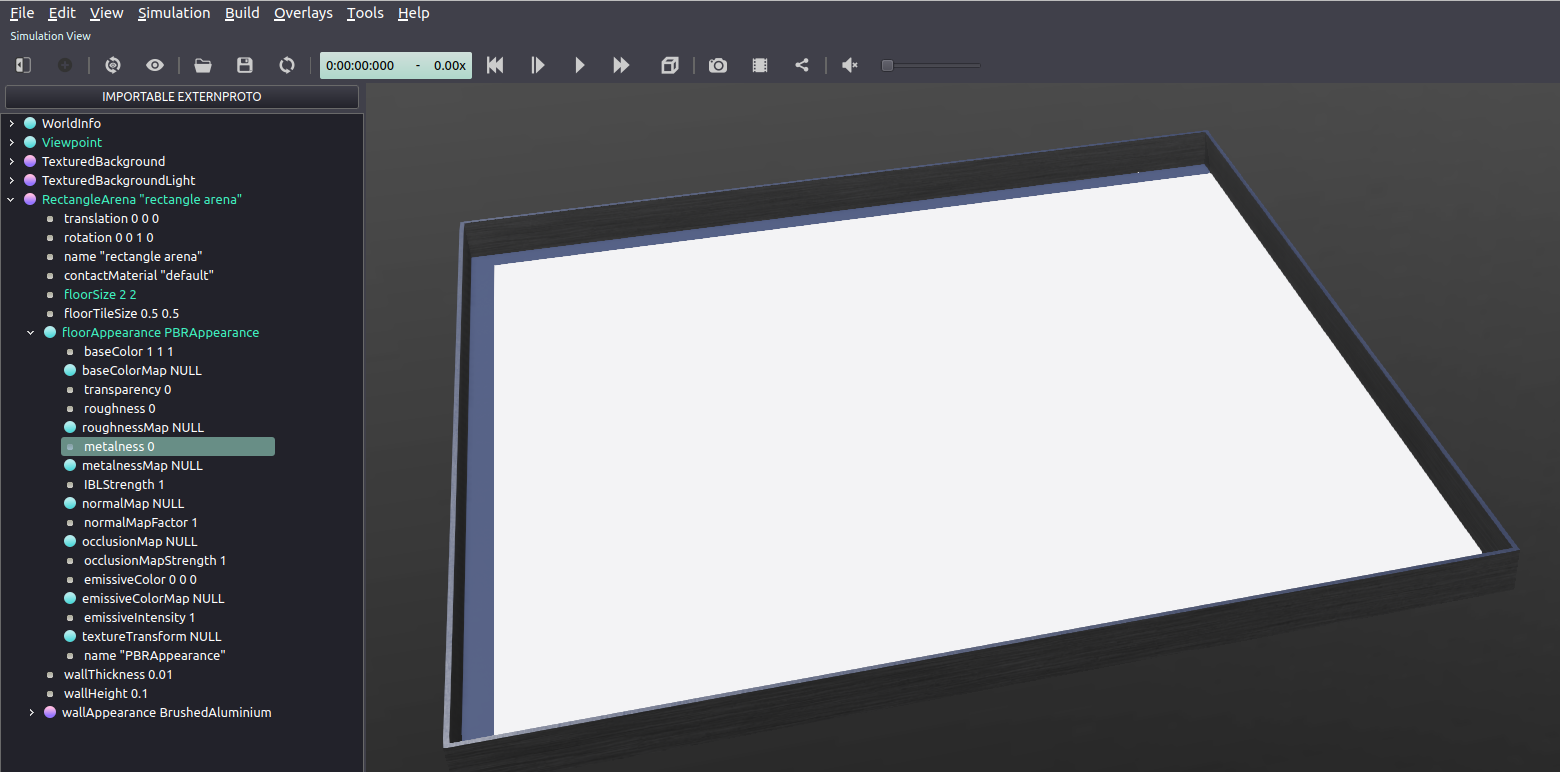1560x772 pixels.
Task: Expand the WorldInfo node
Action: [x=11, y=123]
